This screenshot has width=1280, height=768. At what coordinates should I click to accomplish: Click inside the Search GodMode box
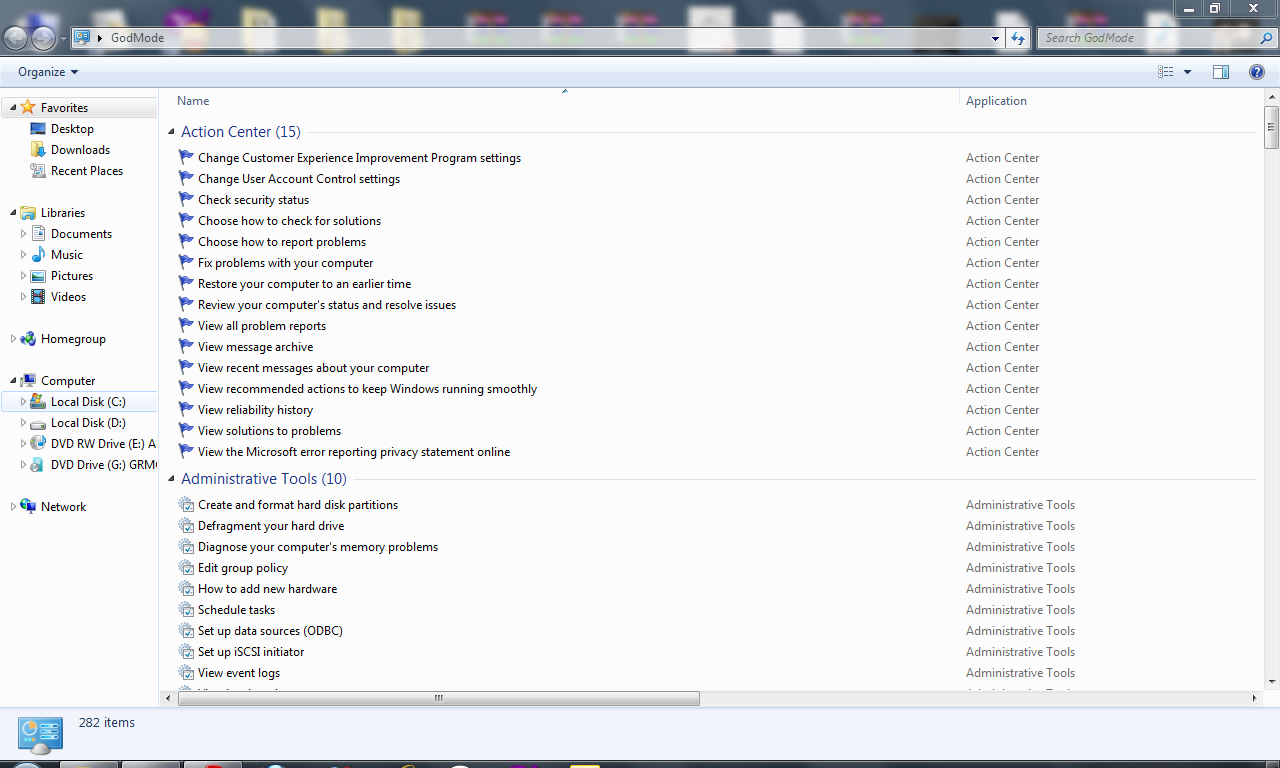click(x=1148, y=38)
